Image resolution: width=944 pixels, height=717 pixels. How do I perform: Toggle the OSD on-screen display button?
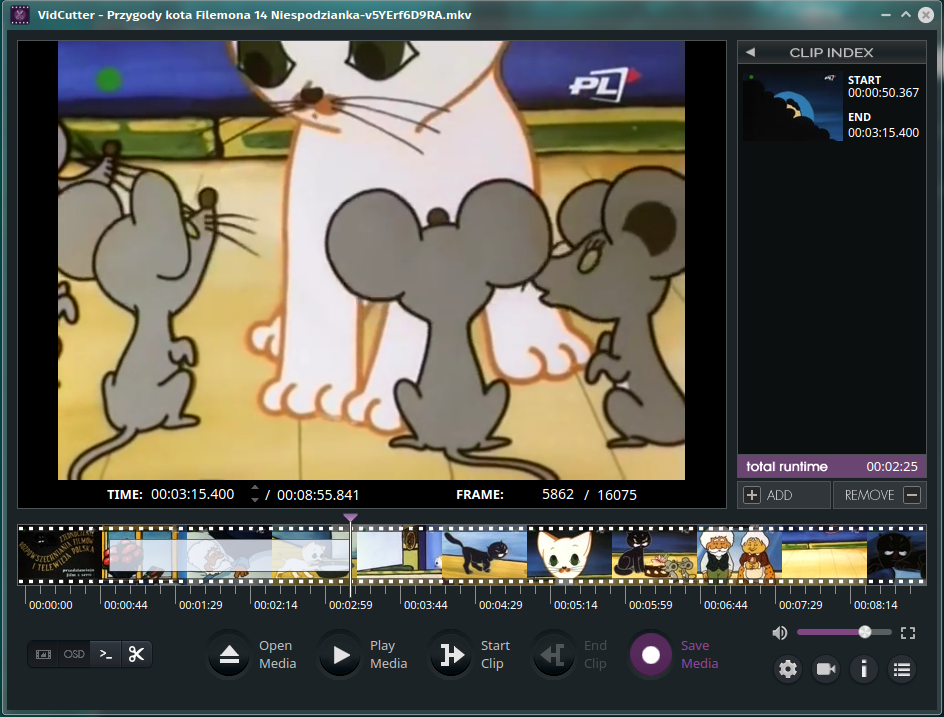coord(74,654)
